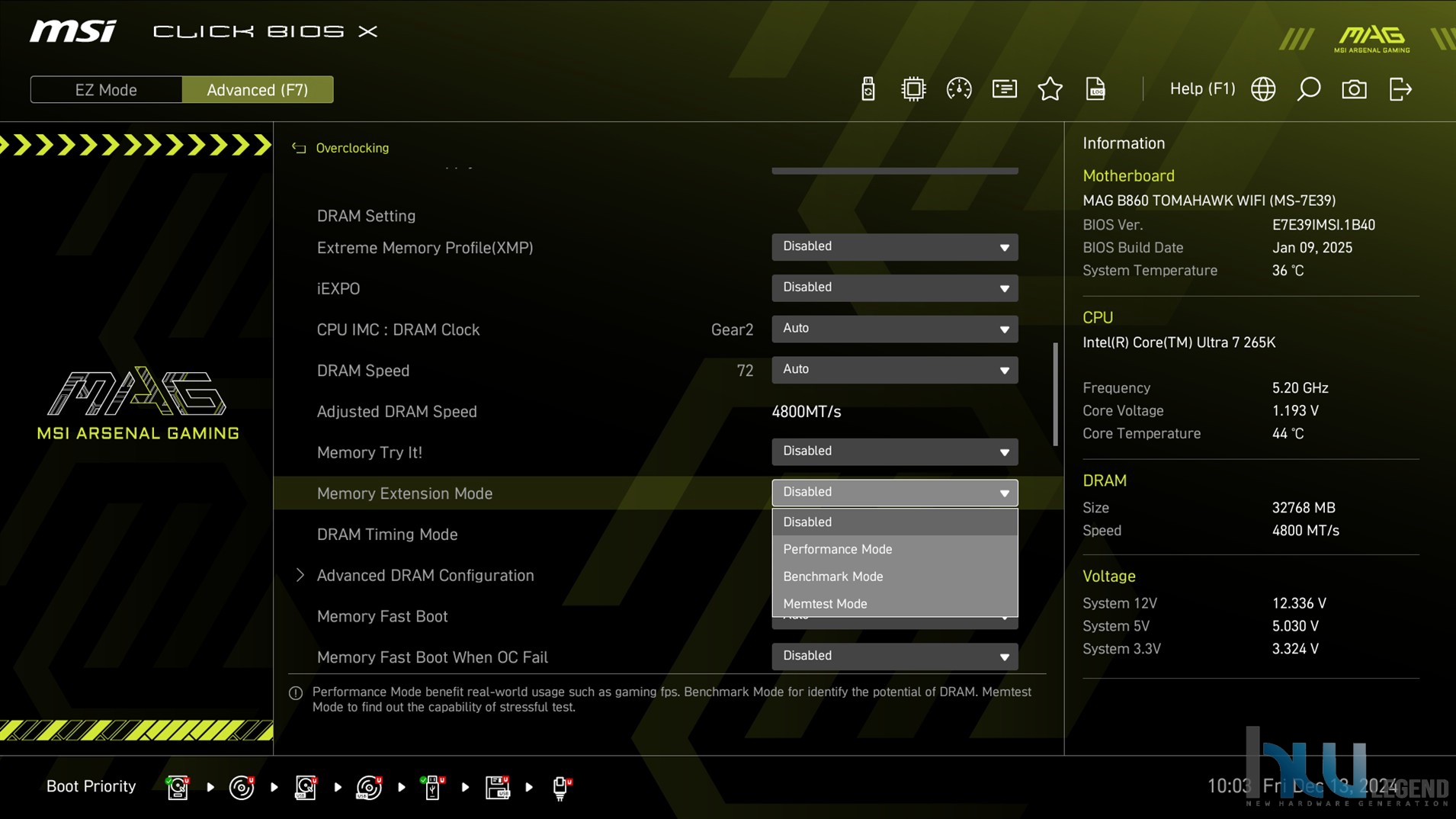
Task: Choose Benchmark Mode option
Action: pyautogui.click(x=894, y=577)
